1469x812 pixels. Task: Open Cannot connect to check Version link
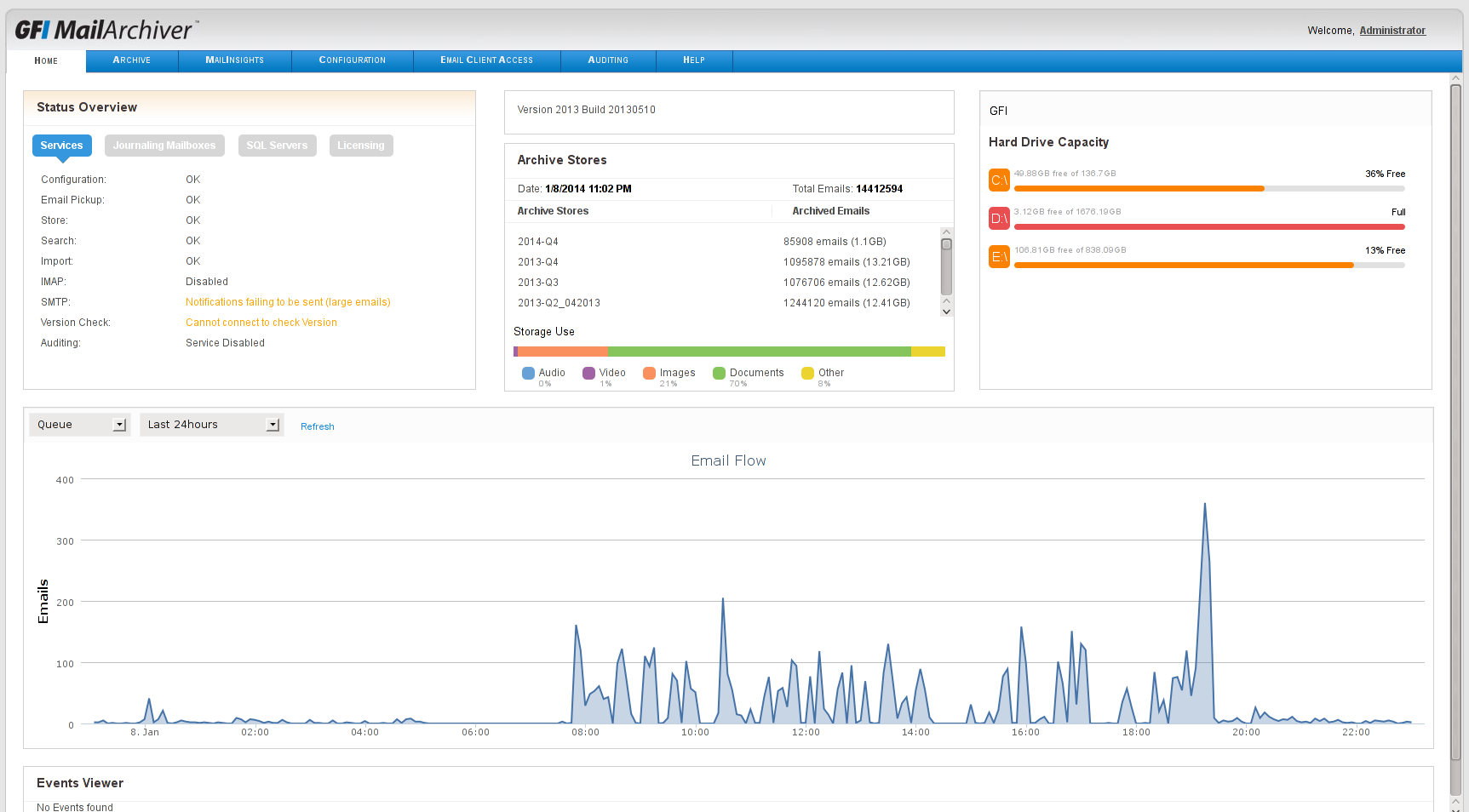261,323
